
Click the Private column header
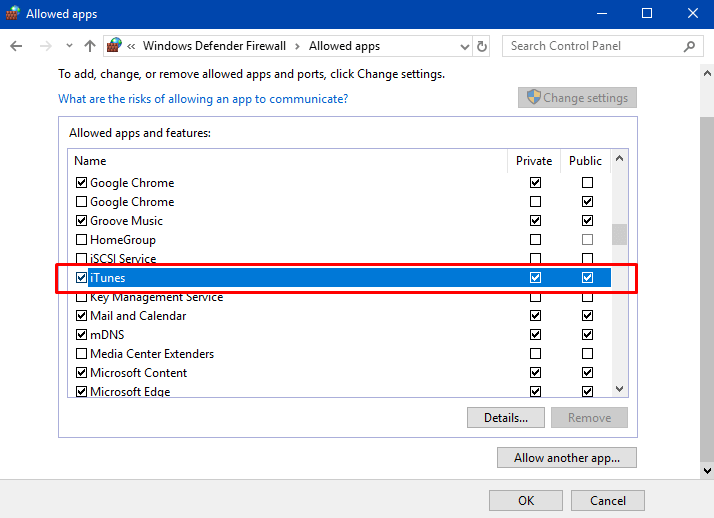534,161
